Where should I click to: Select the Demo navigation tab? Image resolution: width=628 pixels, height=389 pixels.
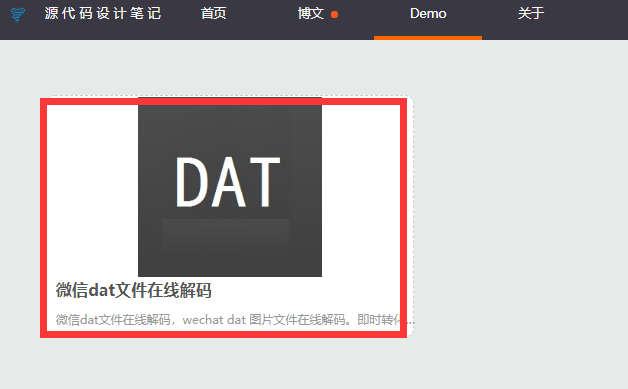428,14
